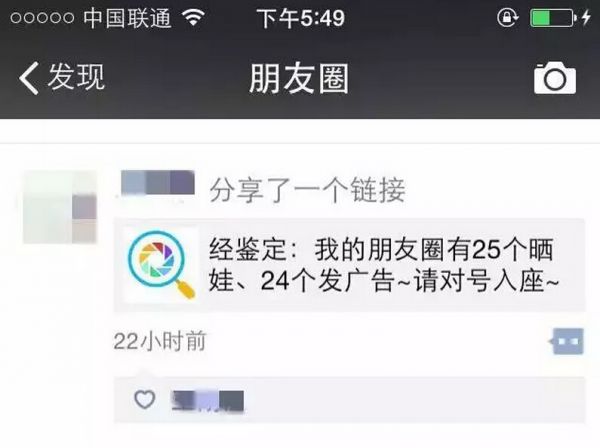Open the blurred poster name
Viewport: 600px width, 448px height.
tap(158, 183)
